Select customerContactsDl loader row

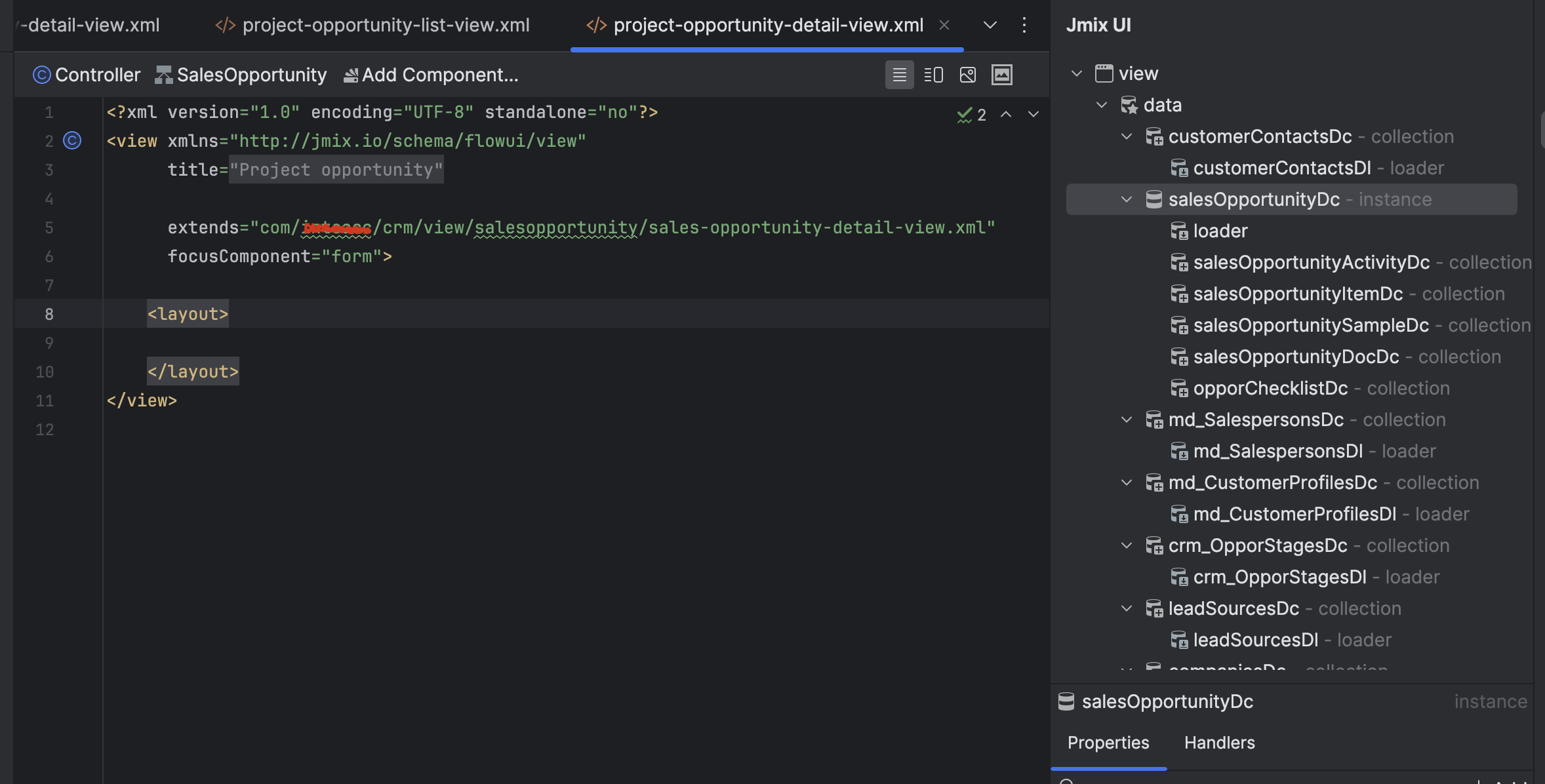pos(1292,168)
